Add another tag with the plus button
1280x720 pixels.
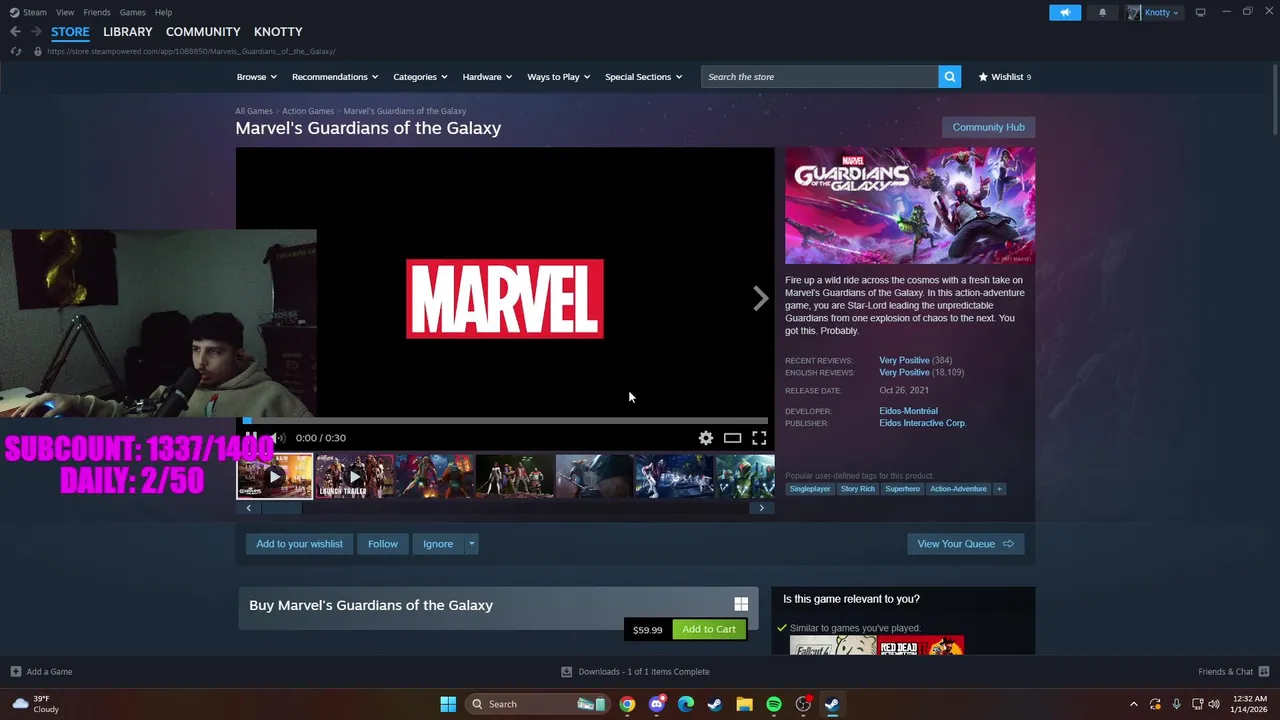tap(999, 489)
